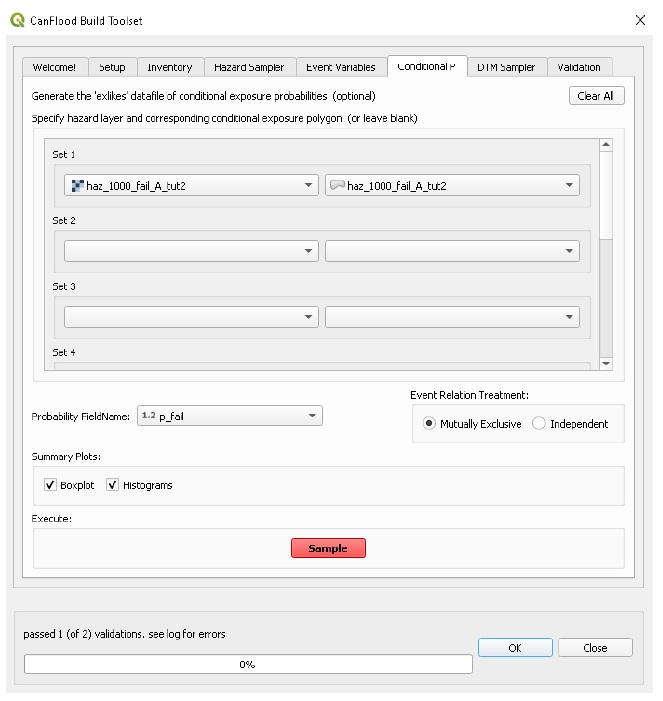Click the 'Summary Plots:' label
Image resolution: width=663 pixels, height=701 pixels.
pyautogui.click(x=66, y=457)
